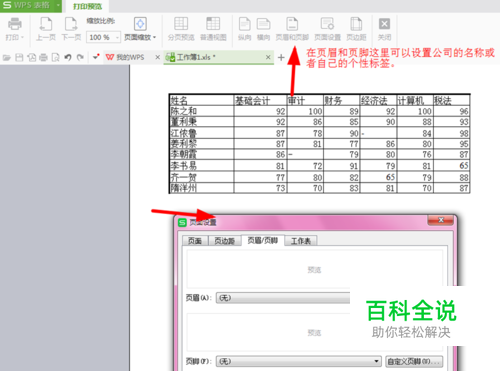Expand the 100% zoom ratio dropdown
Screen dimensions: 500x371
click(x=117, y=37)
